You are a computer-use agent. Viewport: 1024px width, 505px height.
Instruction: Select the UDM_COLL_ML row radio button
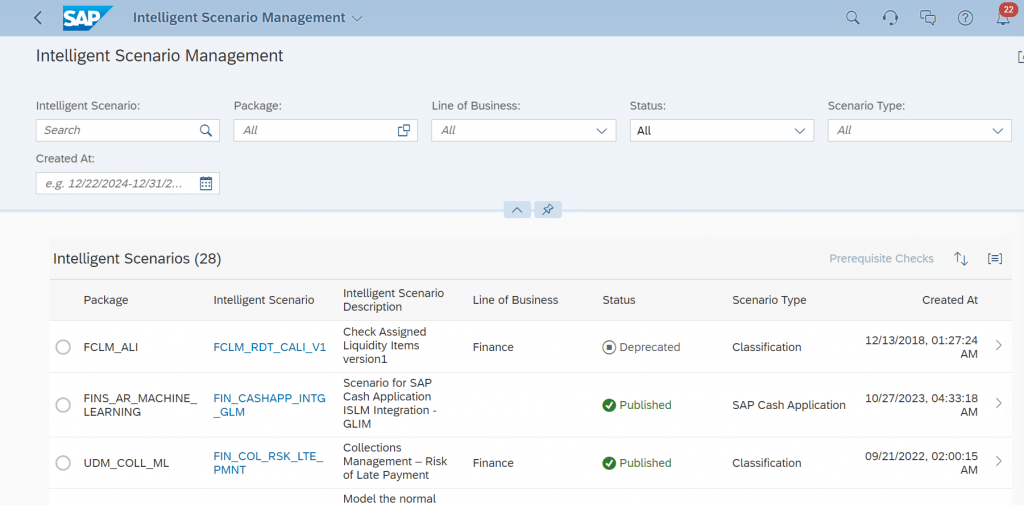[63, 463]
